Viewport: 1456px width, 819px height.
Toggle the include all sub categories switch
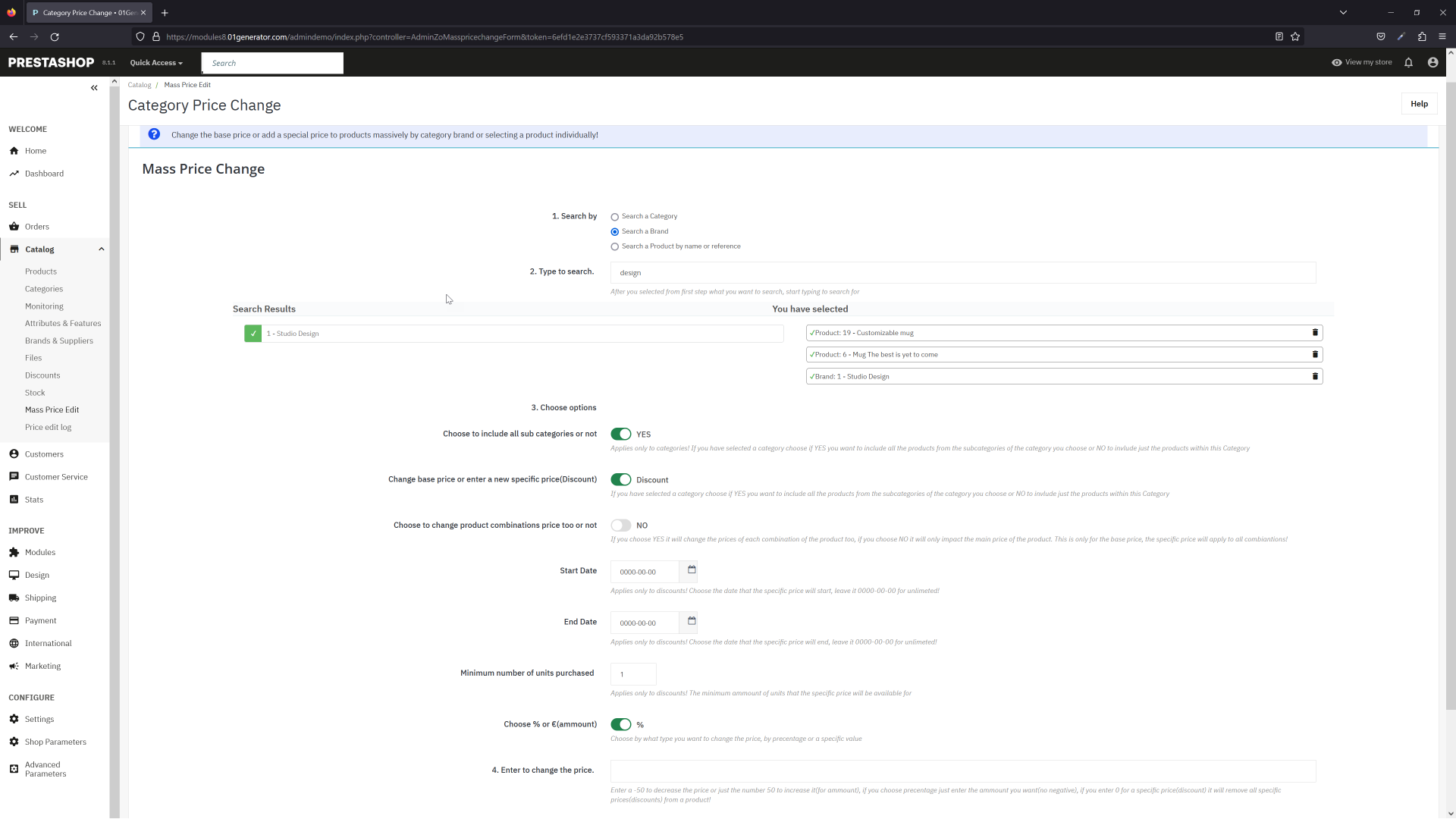coord(621,435)
